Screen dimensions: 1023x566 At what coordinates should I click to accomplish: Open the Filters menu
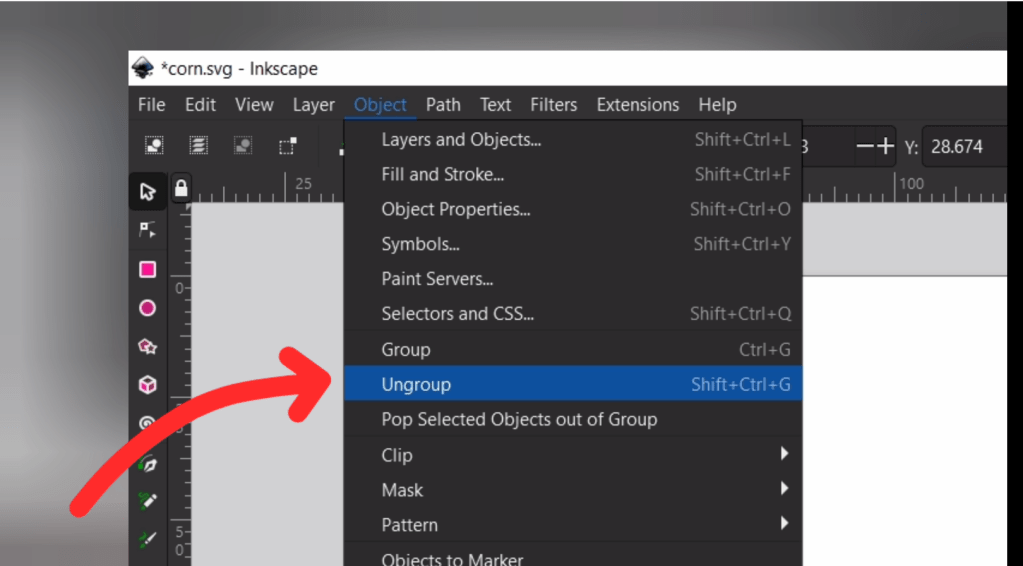[553, 105]
